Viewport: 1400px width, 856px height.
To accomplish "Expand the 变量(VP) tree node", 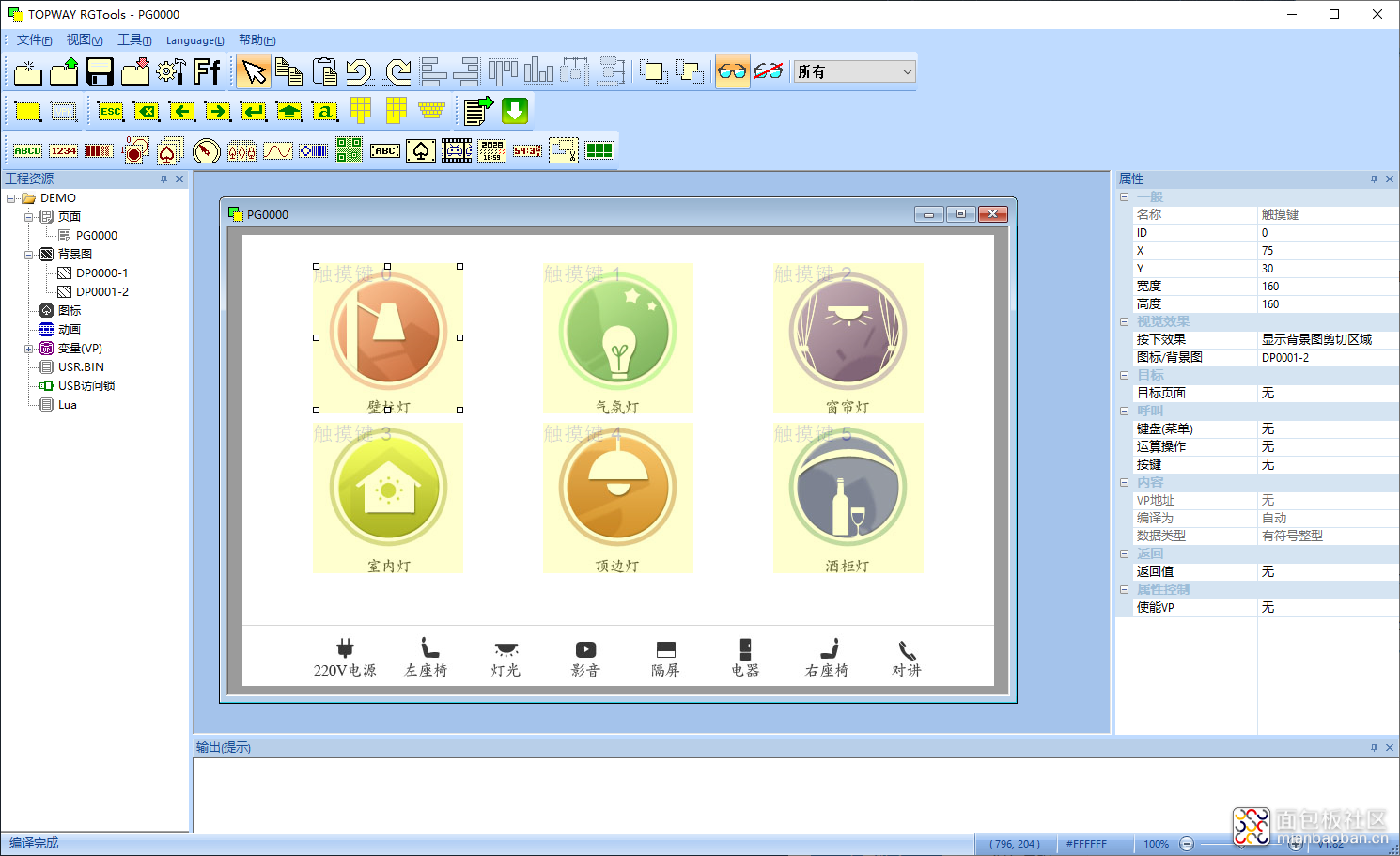I will [x=29, y=349].
